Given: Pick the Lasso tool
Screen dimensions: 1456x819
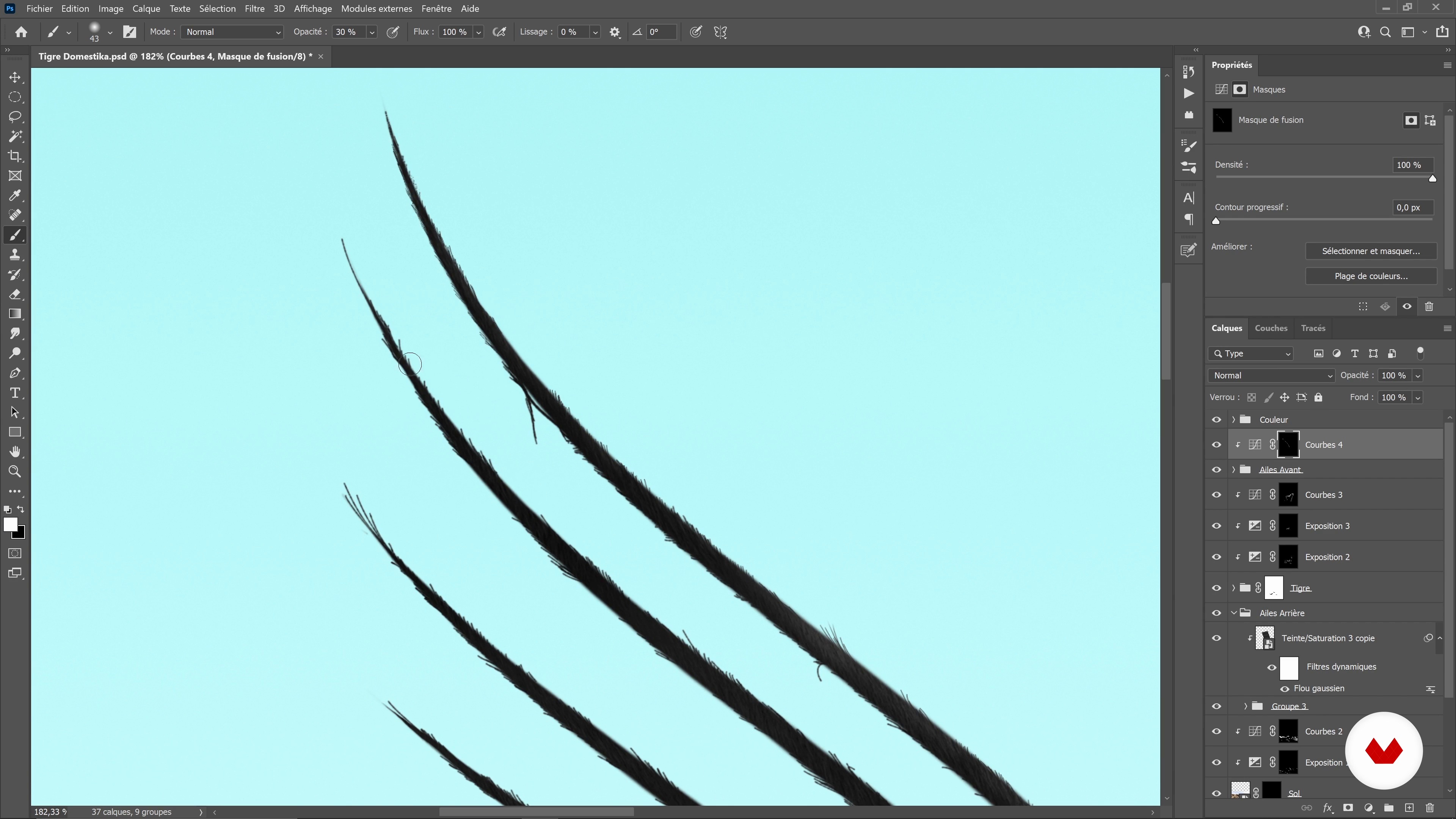Looking at the screenshot, I should point(15,117).
